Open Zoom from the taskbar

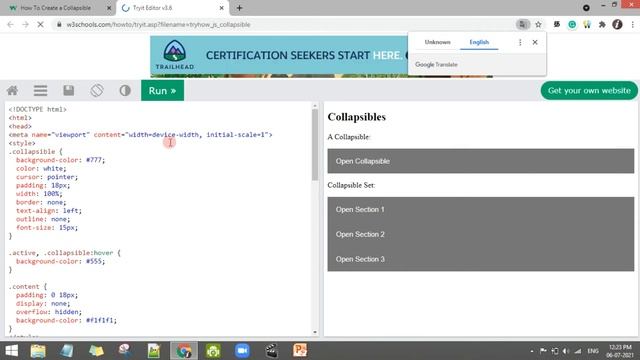click(242, 351)
